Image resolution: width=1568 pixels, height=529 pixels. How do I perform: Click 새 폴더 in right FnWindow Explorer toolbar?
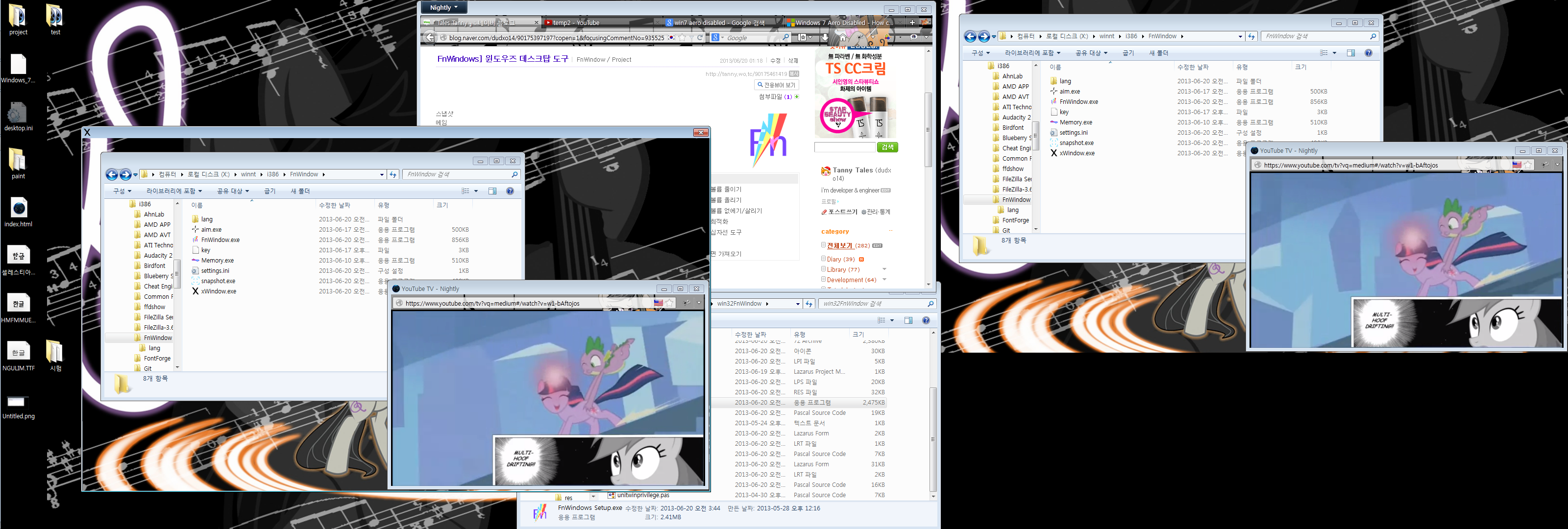pos(1158,53)
